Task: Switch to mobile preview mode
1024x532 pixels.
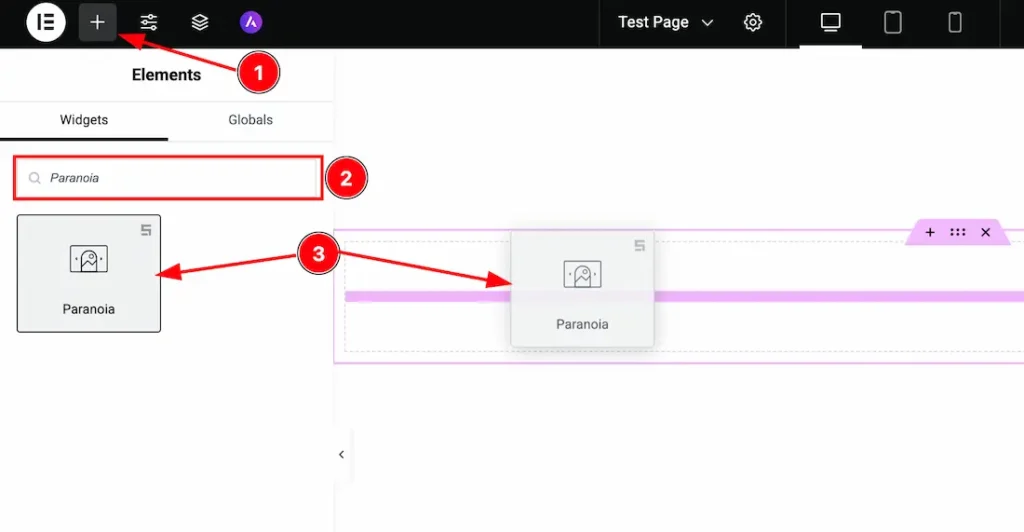Action: [x=955, y=22]
